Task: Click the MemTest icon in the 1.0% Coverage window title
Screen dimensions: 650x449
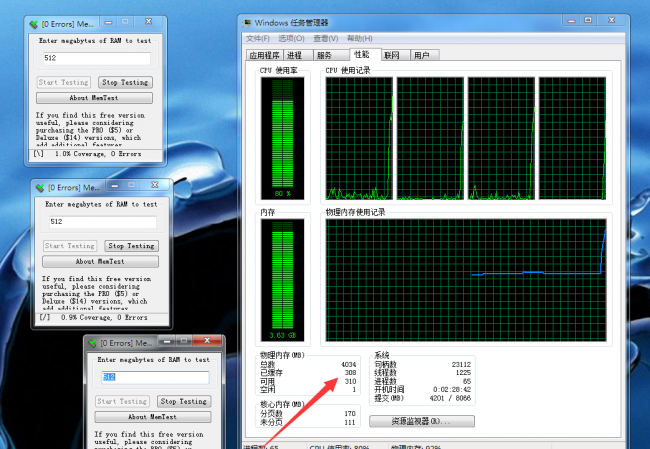Action: click(x=33, y=24)
